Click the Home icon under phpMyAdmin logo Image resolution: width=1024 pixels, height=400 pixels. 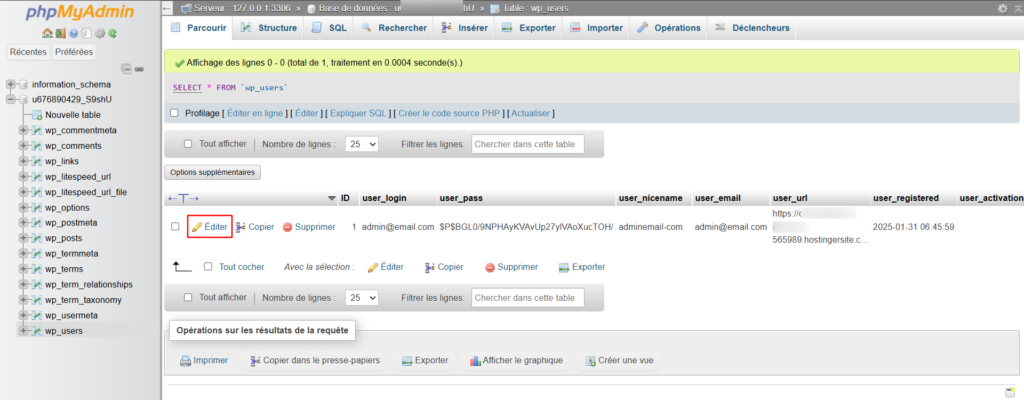coord(47,33)
